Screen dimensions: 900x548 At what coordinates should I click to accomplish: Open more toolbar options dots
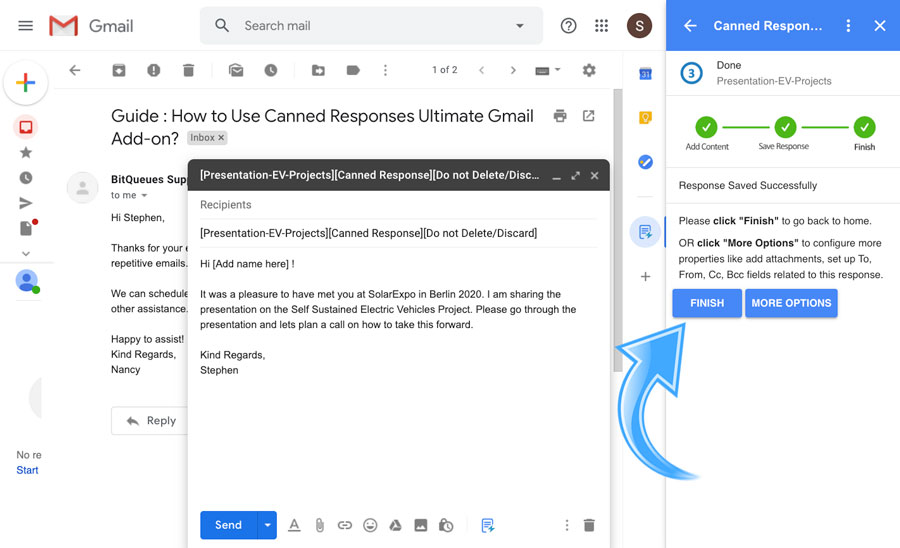point(385,70)
